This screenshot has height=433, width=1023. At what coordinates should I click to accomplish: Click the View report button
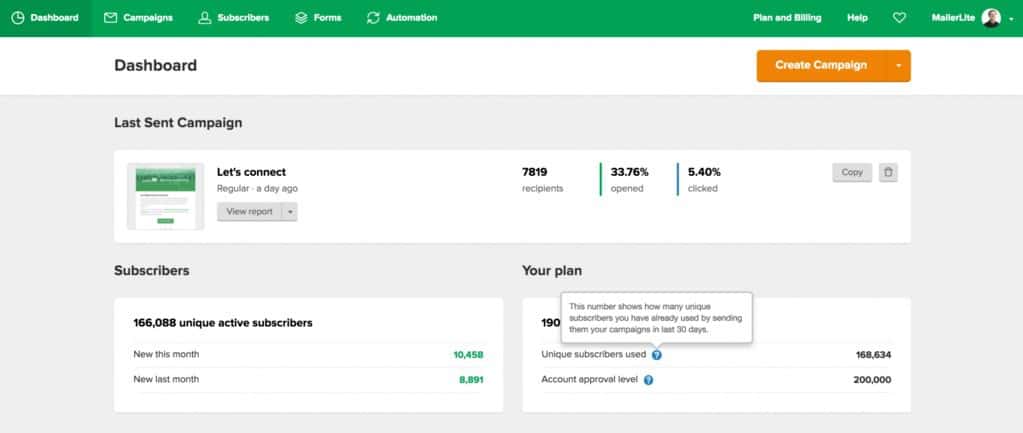click(249, 211)
